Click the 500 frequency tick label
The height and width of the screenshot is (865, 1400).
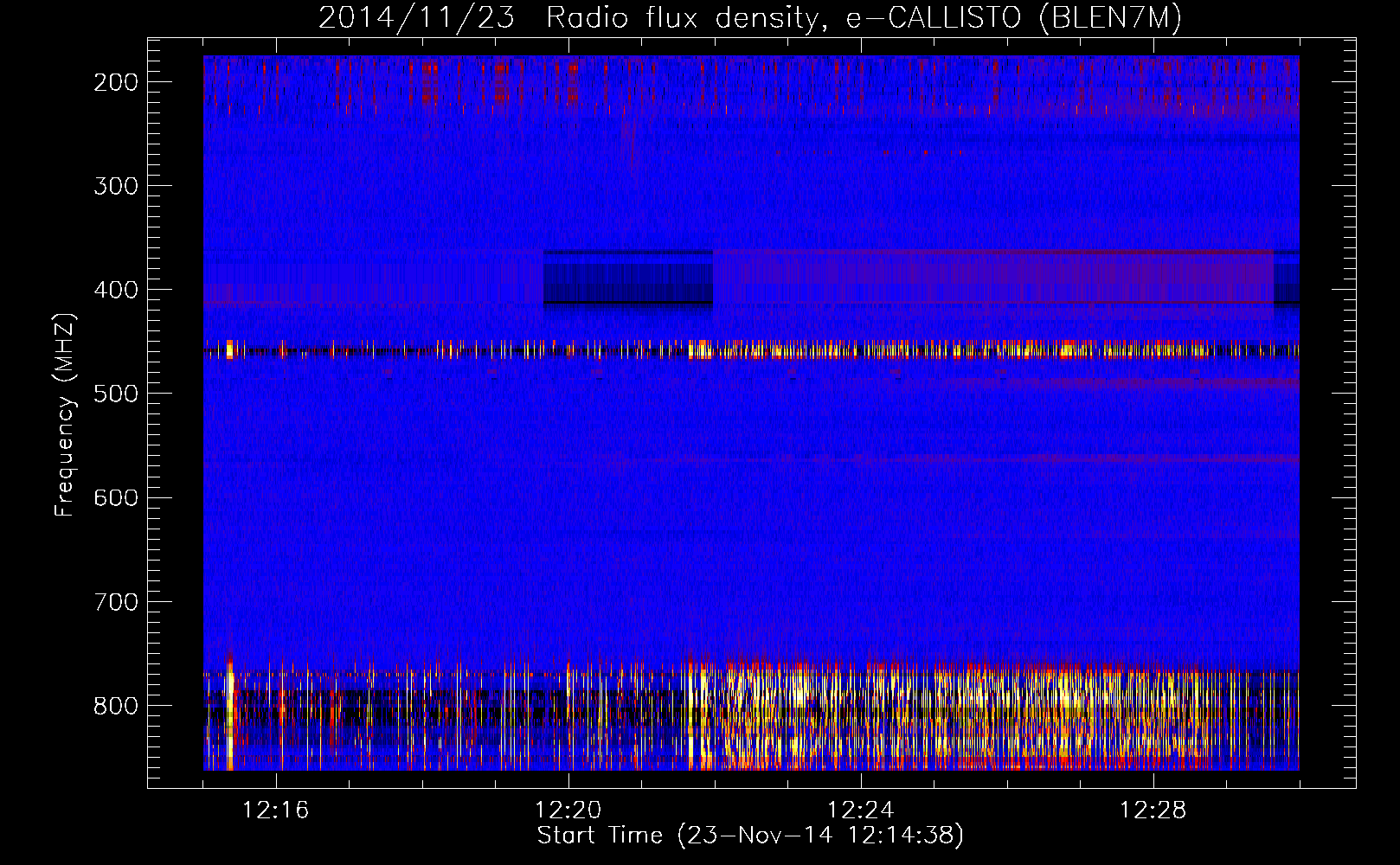[x=116, y=394]
